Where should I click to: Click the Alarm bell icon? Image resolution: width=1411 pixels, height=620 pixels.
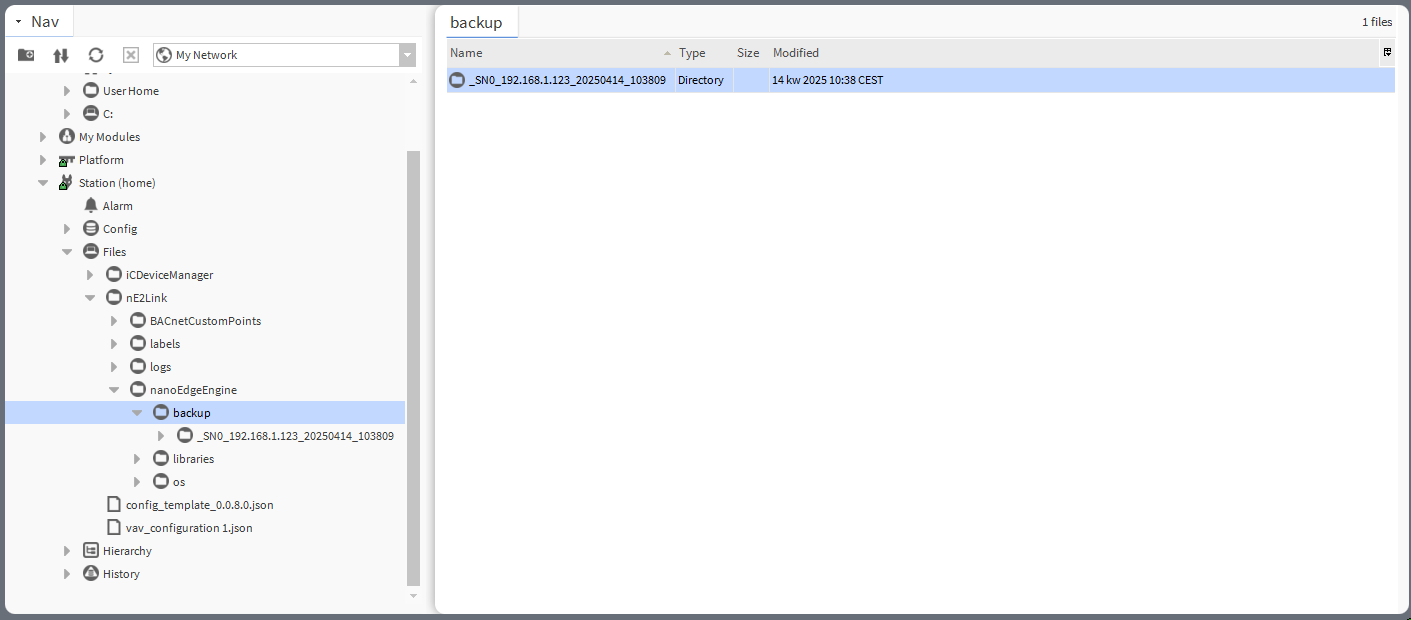[91, 205]
